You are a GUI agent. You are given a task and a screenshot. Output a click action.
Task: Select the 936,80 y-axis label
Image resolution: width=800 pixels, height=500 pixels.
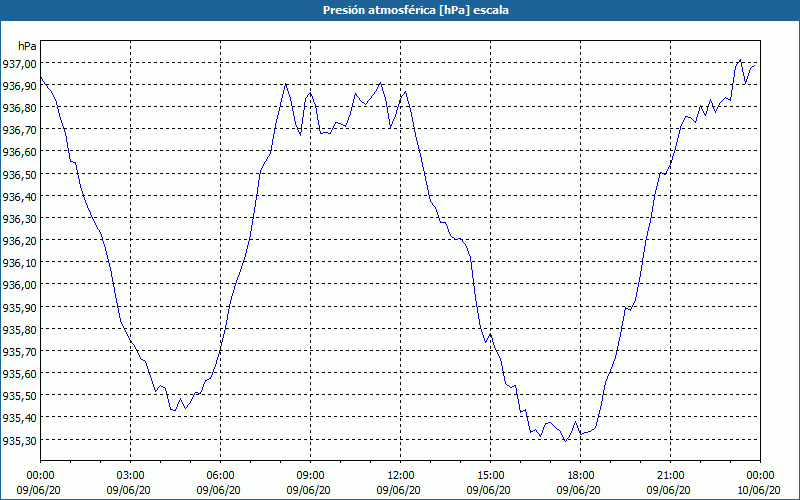(x=19, y=108)
